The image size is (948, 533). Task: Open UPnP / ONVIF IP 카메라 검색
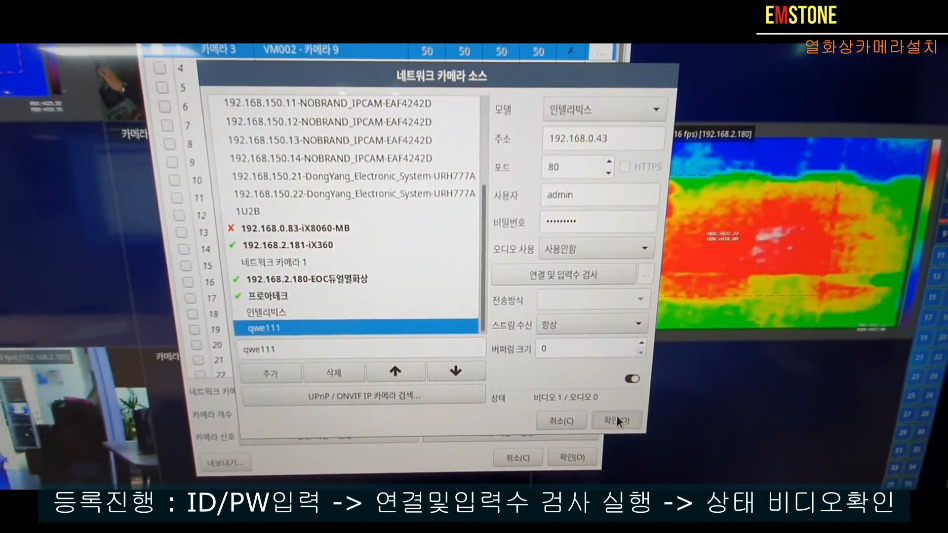tap(364, 396)
